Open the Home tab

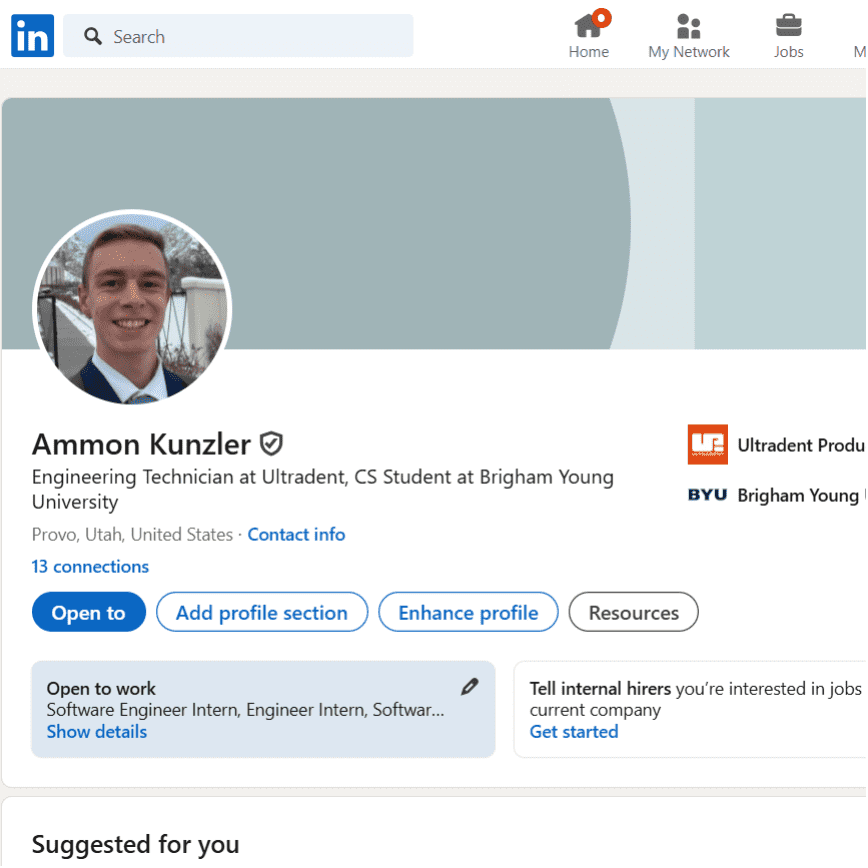(x=589, y=35)
